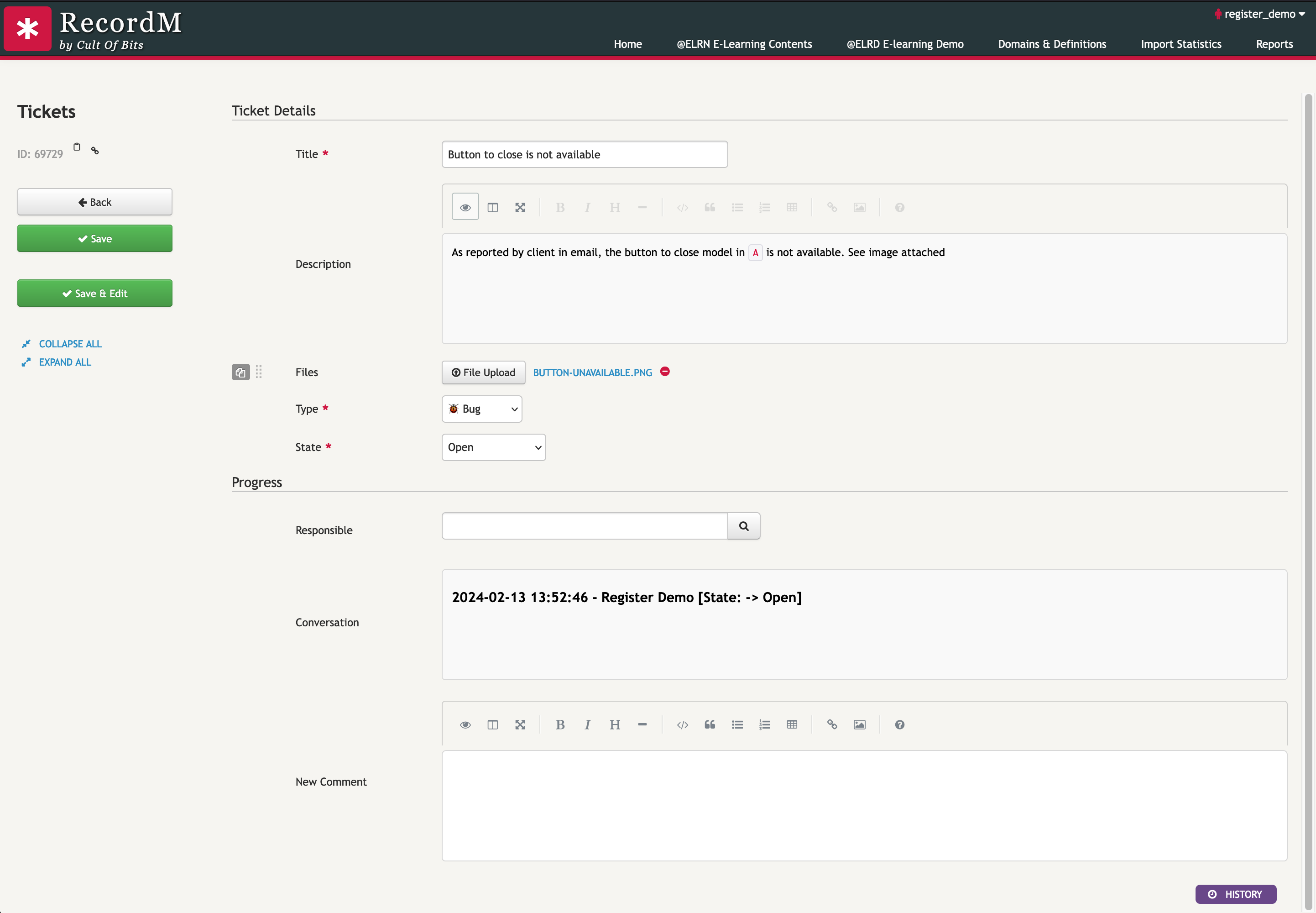Click link icon in New Comment toolbar
The image size is (1316, 913).
832,725
